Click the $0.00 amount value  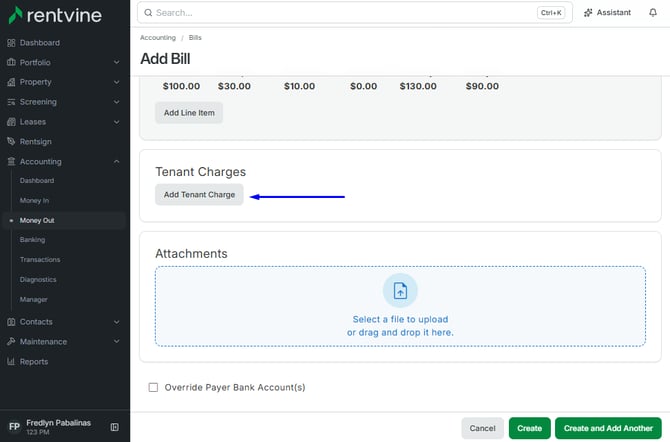[364, 86]
